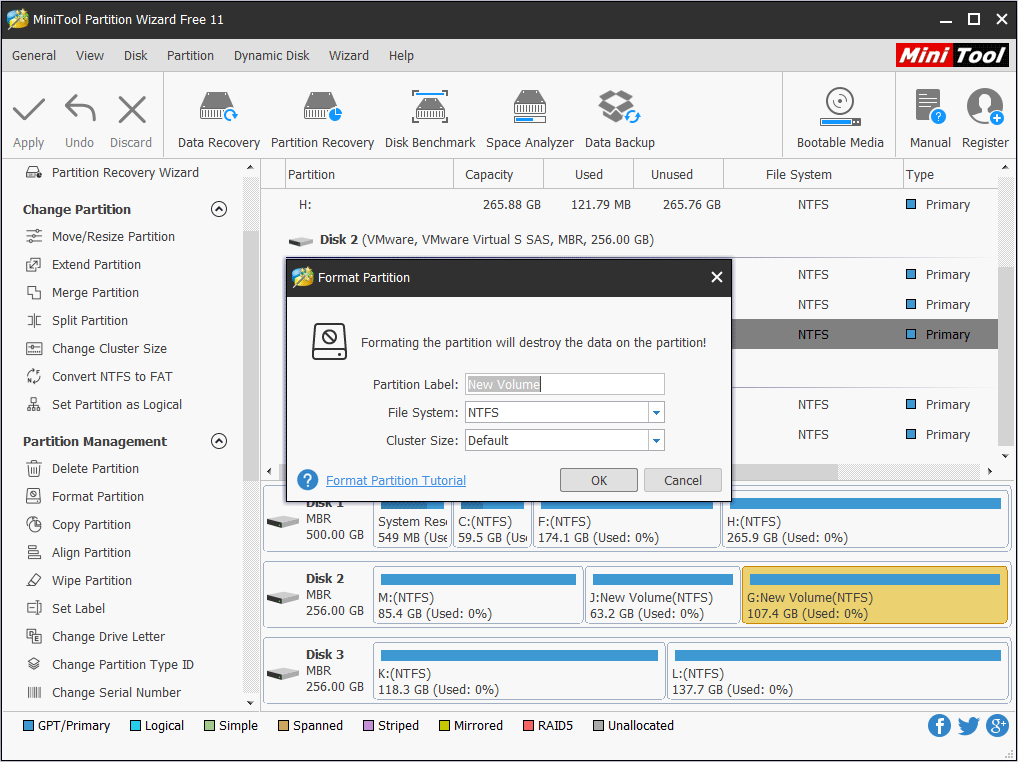Screen dimensions: 1018x762
Task: Open MiniTool's Facebook page icon
Action: point(939,726)
